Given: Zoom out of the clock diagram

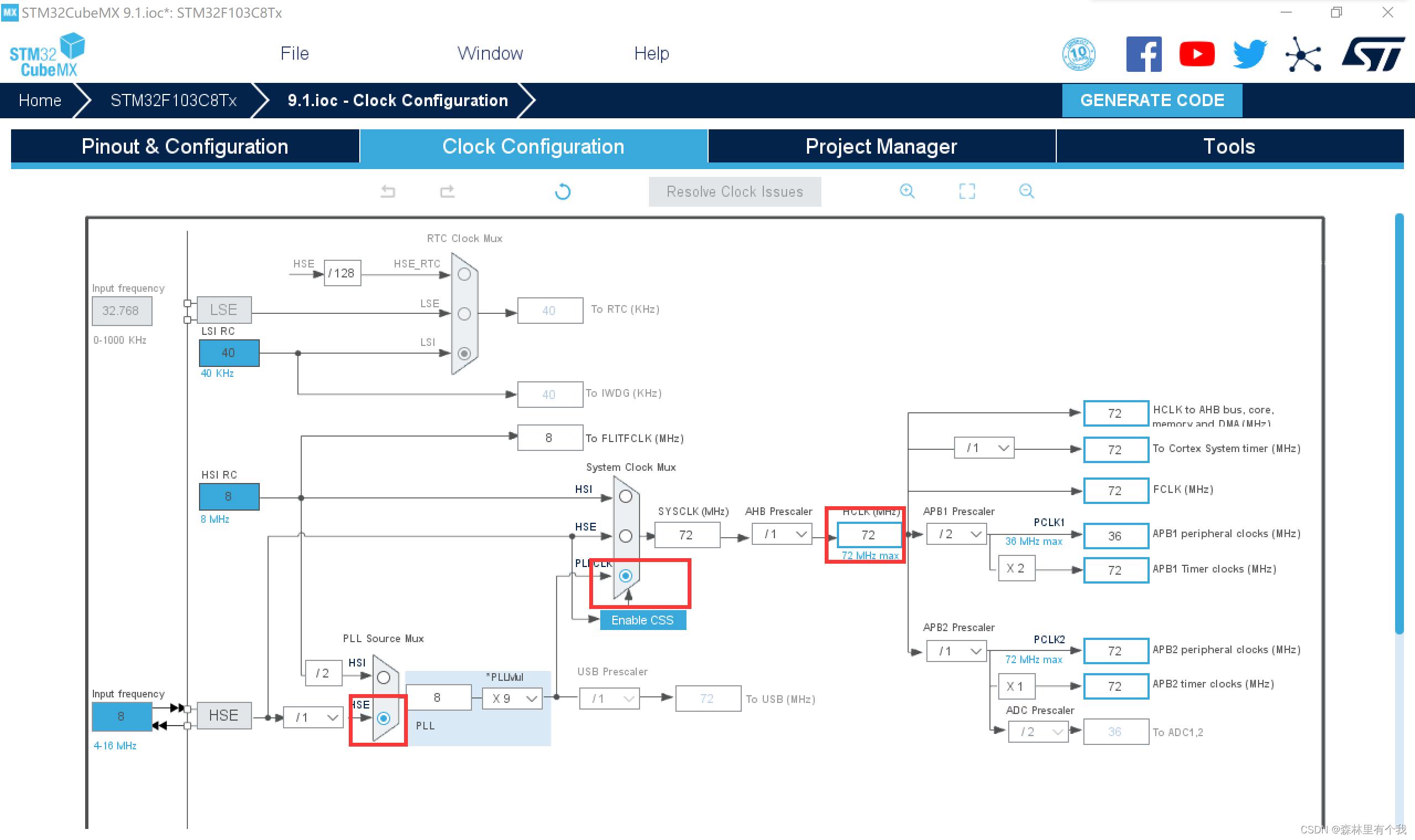Looking at the screenshot, I should (x=1026, y=191).
